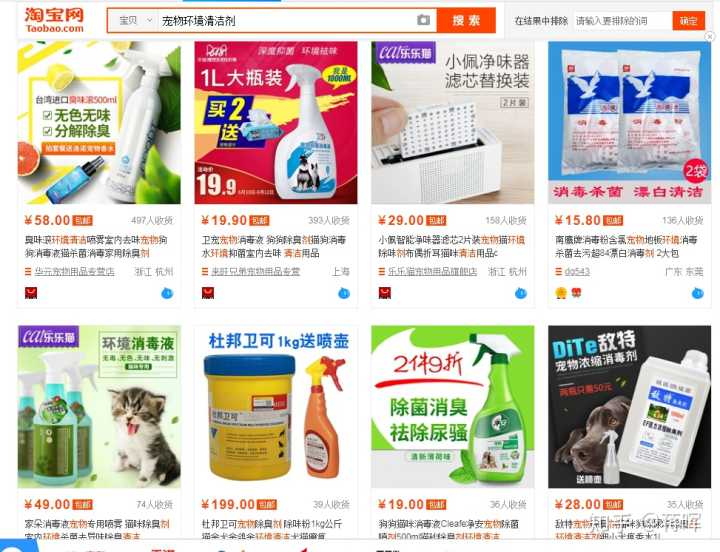Open the 1L大瓶装 spray product thumbnail
Image resolution: width=720 pixels, height=552 pixels.
pyautogui.click(x=276, y=123)
